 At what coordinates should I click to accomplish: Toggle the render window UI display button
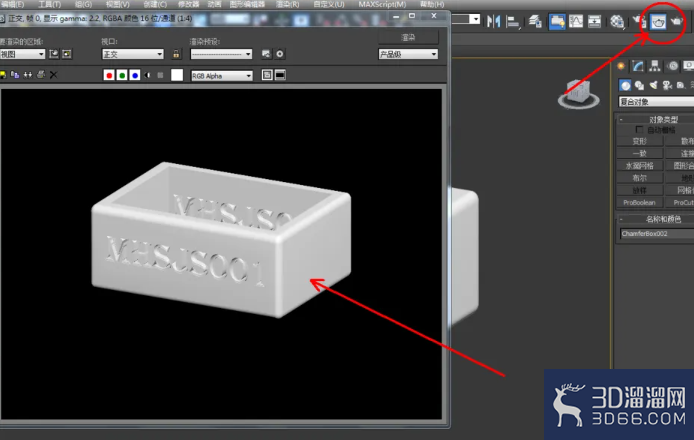point(280,75)
